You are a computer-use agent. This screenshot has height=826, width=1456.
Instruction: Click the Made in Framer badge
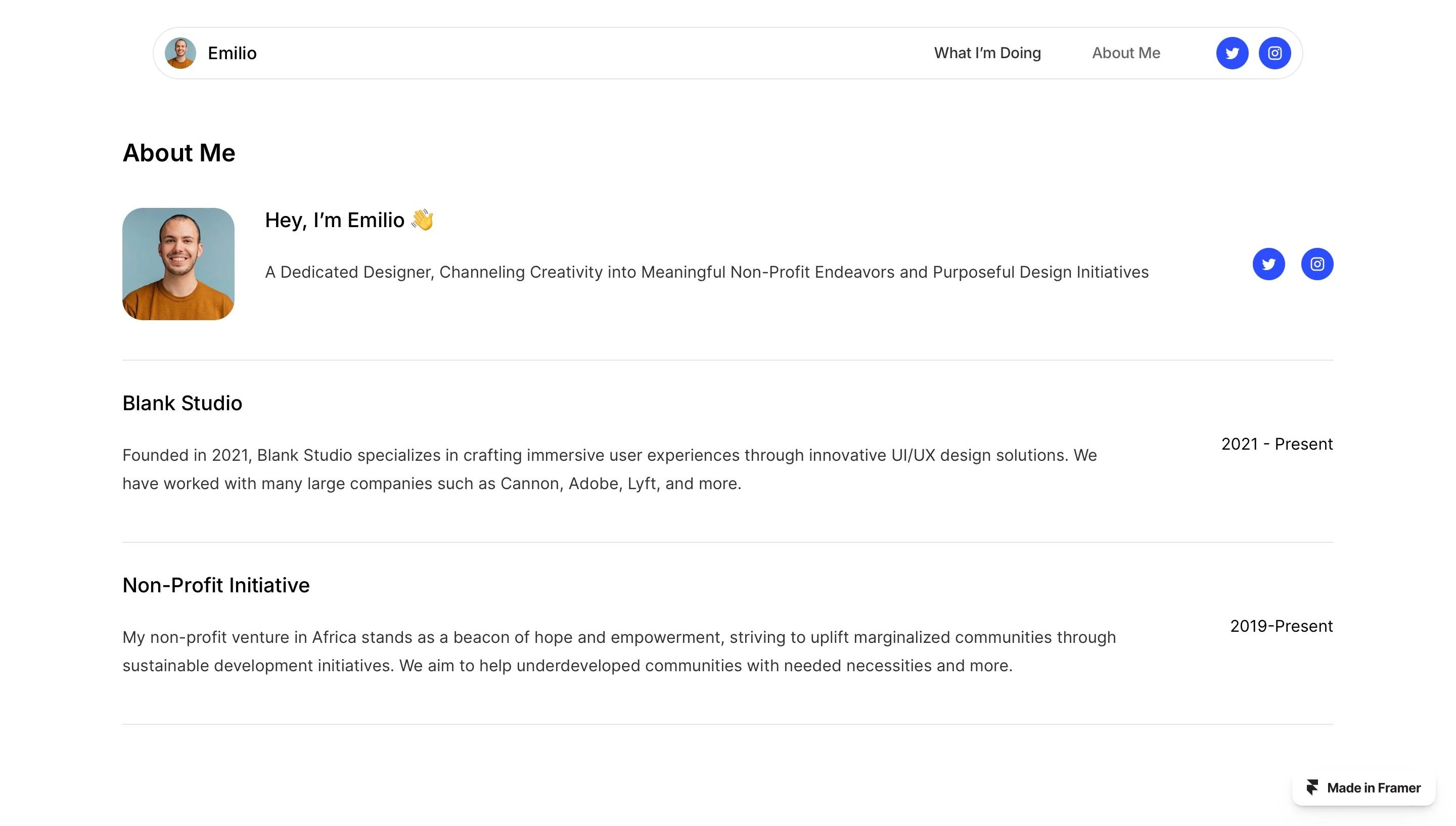pos(1363,788)
